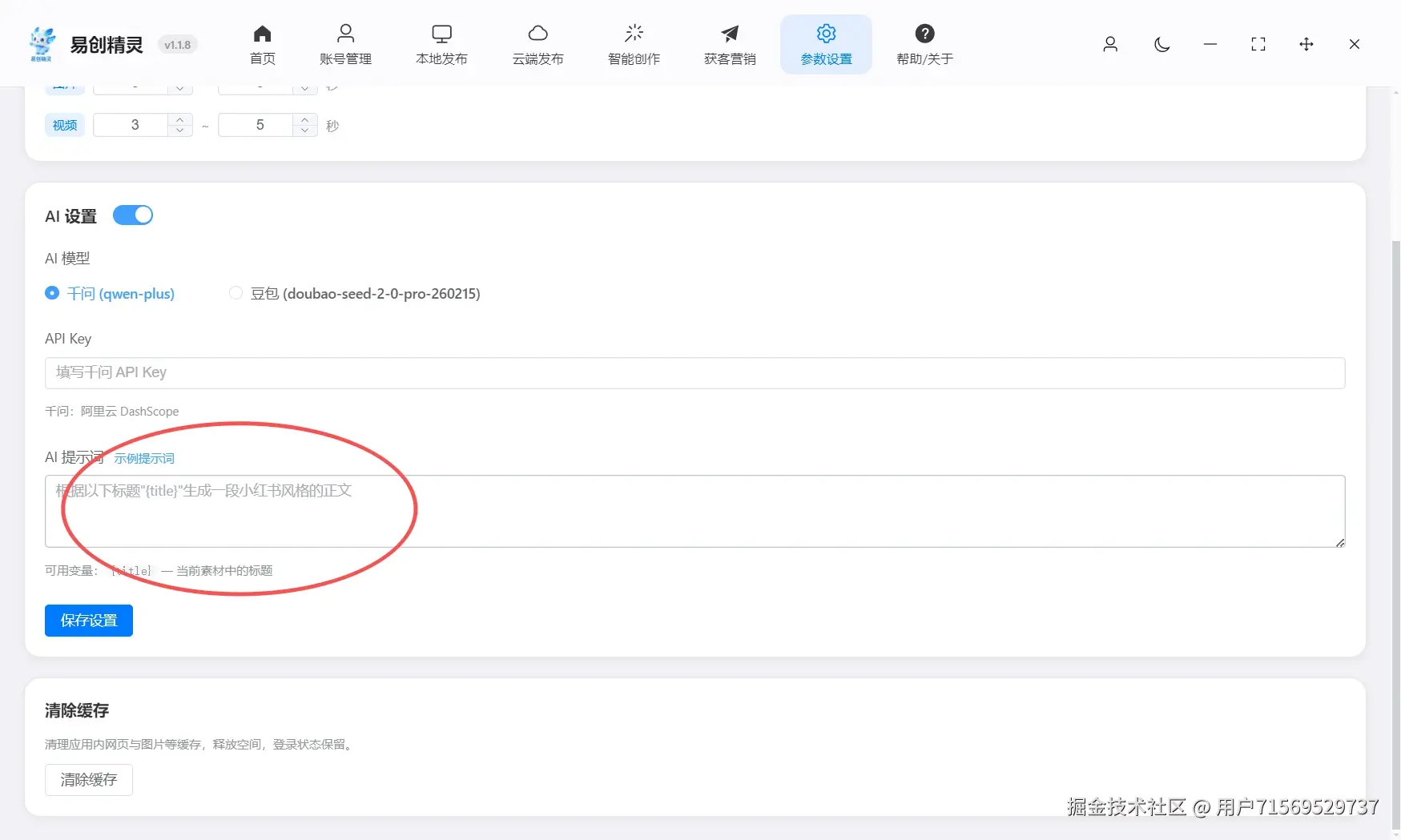
Task: Switch to the 获客营销 tab
Action: [x=730, y=44]
